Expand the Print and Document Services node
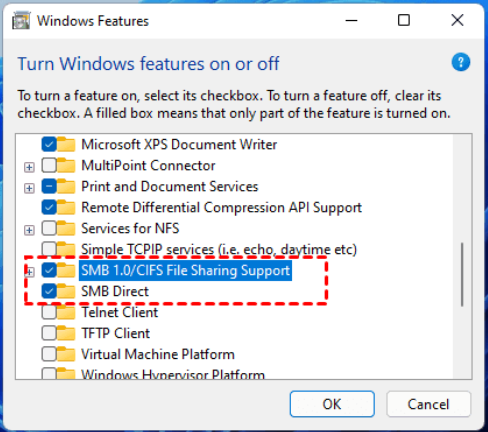The width and height of the screenshot is (488, 432). click(29, 188)
